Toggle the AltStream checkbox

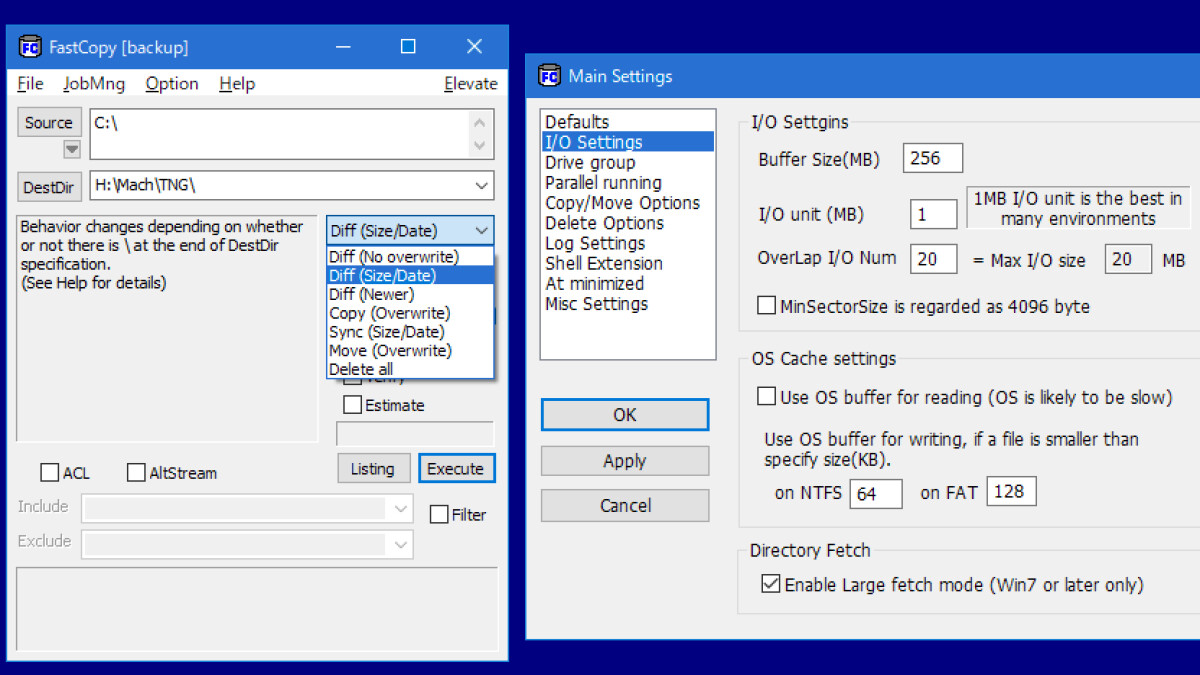(x=136, y=472)
